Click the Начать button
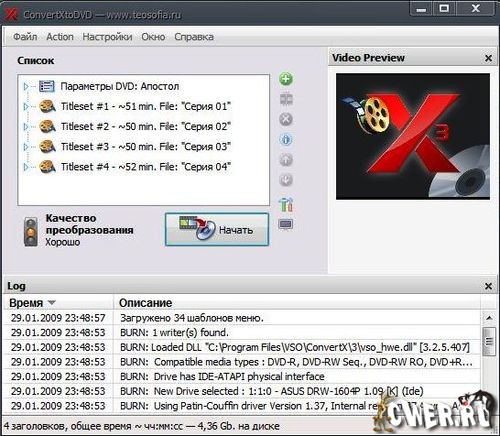The width and height of the screenshot is (500, 436). point(217,230)
